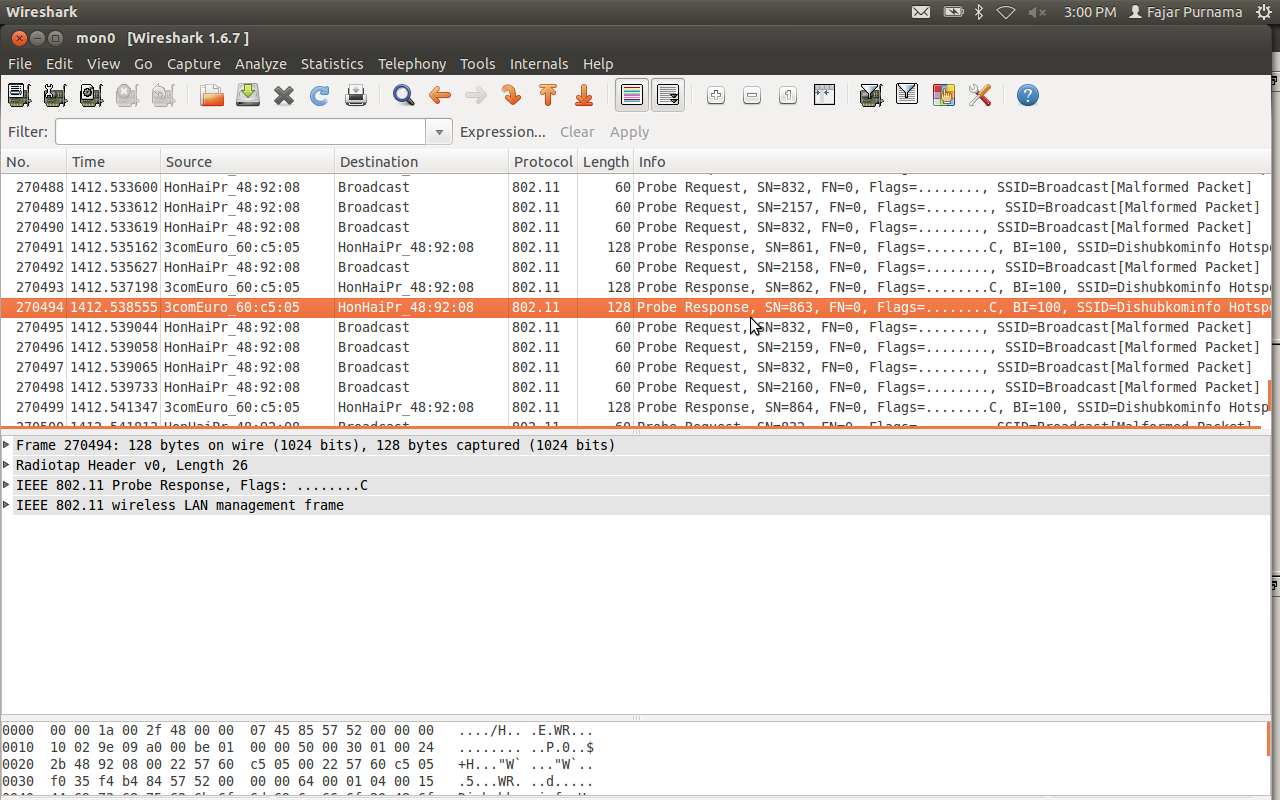Print packets with the printer icon
This screenshot has height=800, width=1280.
[356, 95]
